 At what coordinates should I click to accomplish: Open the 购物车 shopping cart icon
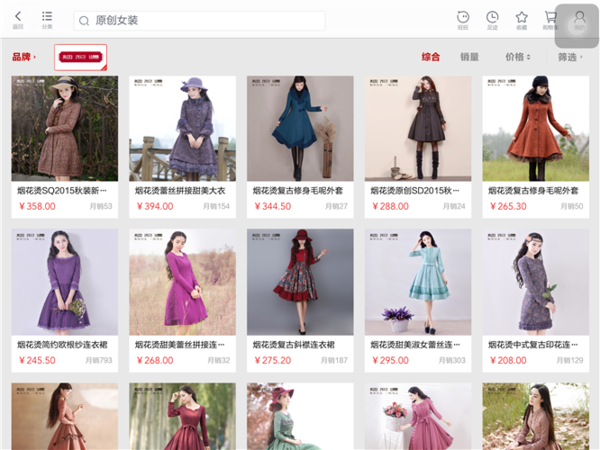coord(550,17)
